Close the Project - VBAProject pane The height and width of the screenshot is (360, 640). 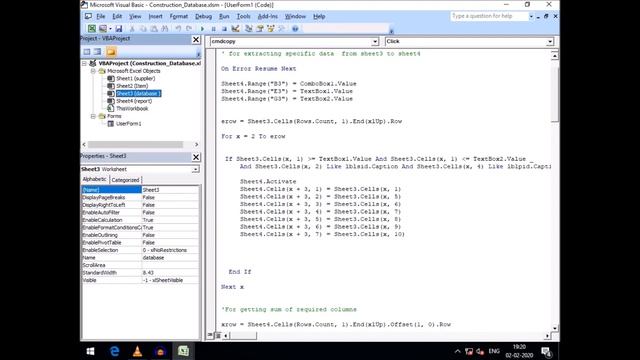196,39
